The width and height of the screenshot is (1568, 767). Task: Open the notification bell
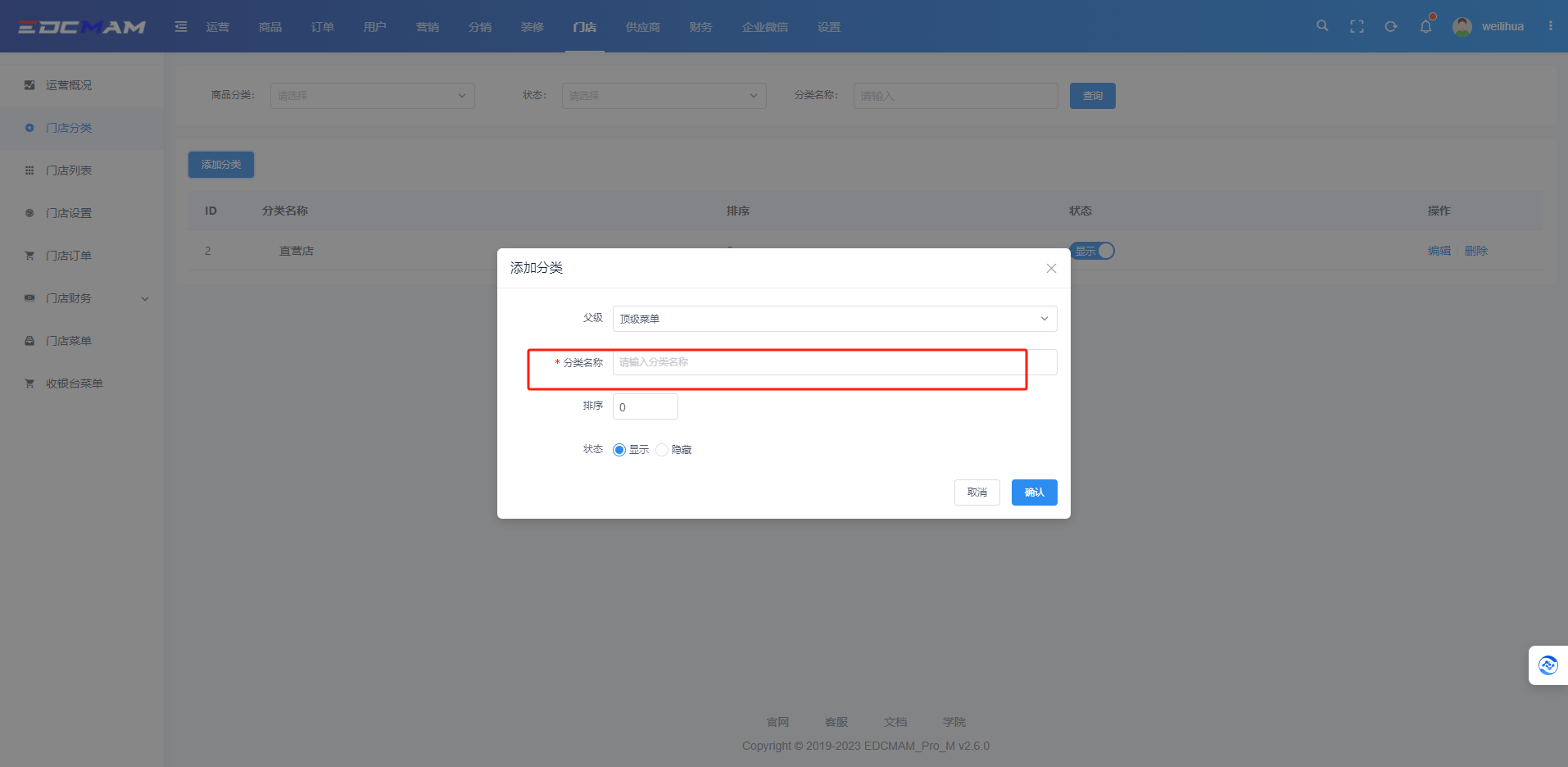coord(1425,26)
